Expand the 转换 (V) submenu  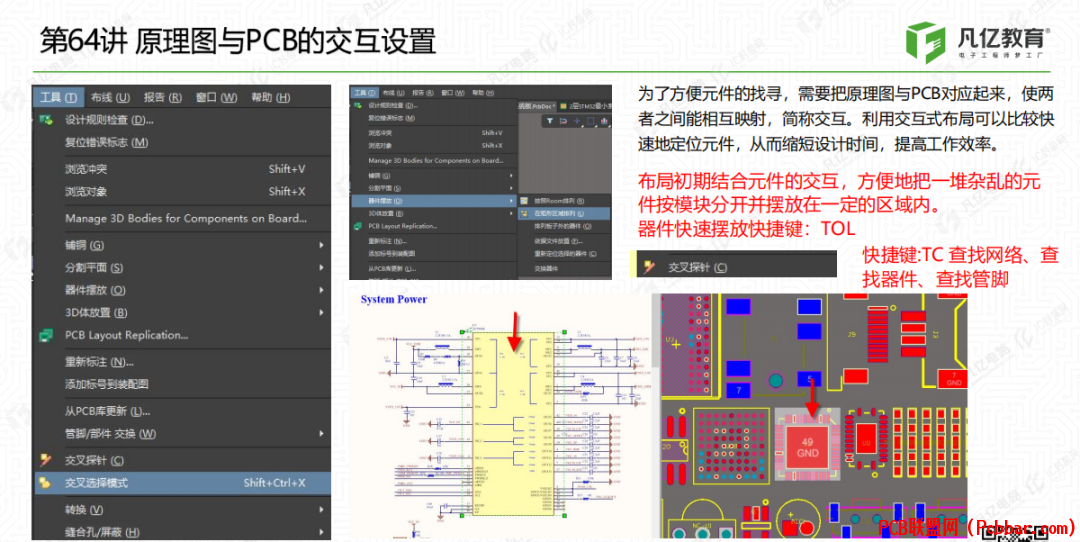pyautogui.click(x=182, y=510)
